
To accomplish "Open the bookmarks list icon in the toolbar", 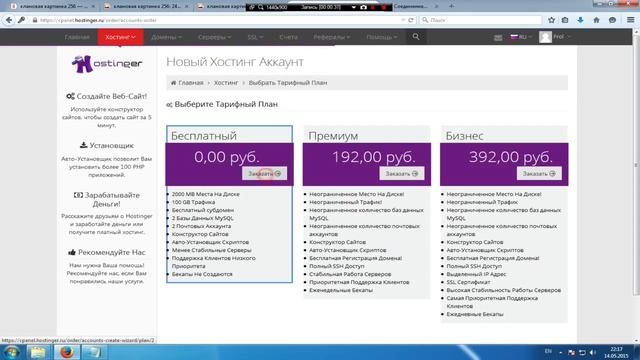I will [565, 20].
